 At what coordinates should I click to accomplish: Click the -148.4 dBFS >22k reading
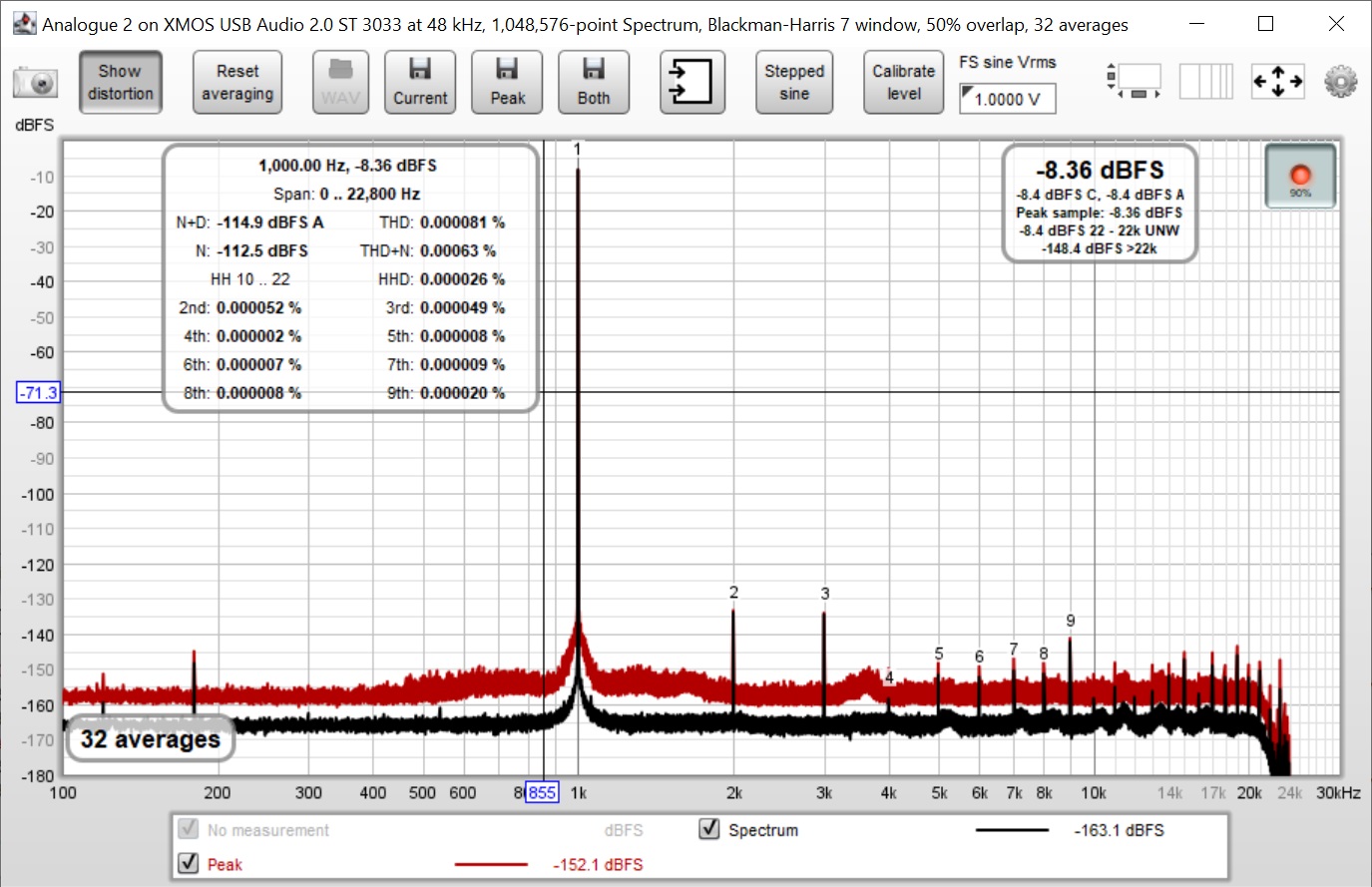[x=1100, y=248]
